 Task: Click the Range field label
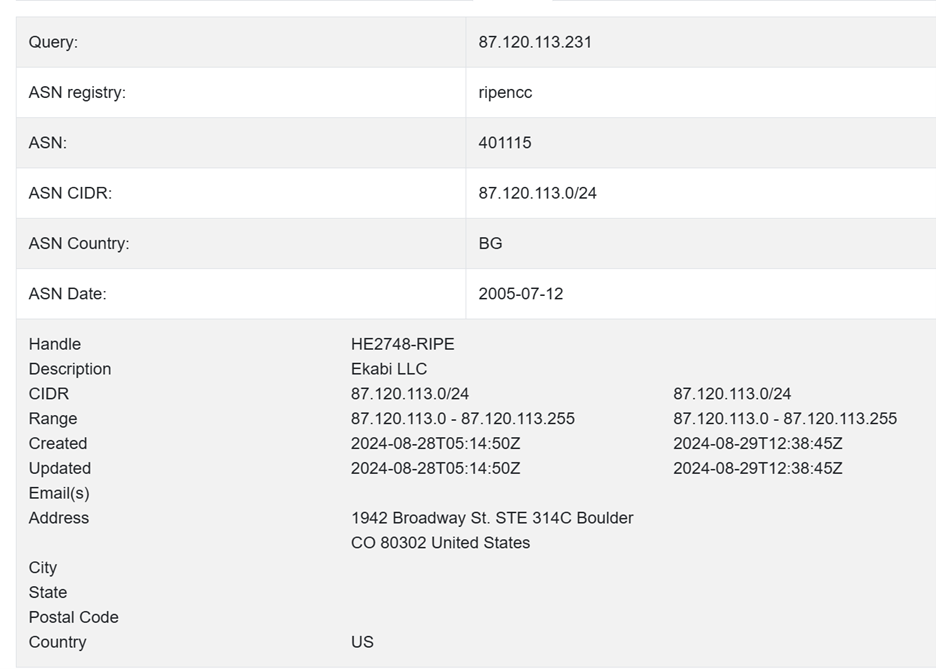(x=53, y=419)
